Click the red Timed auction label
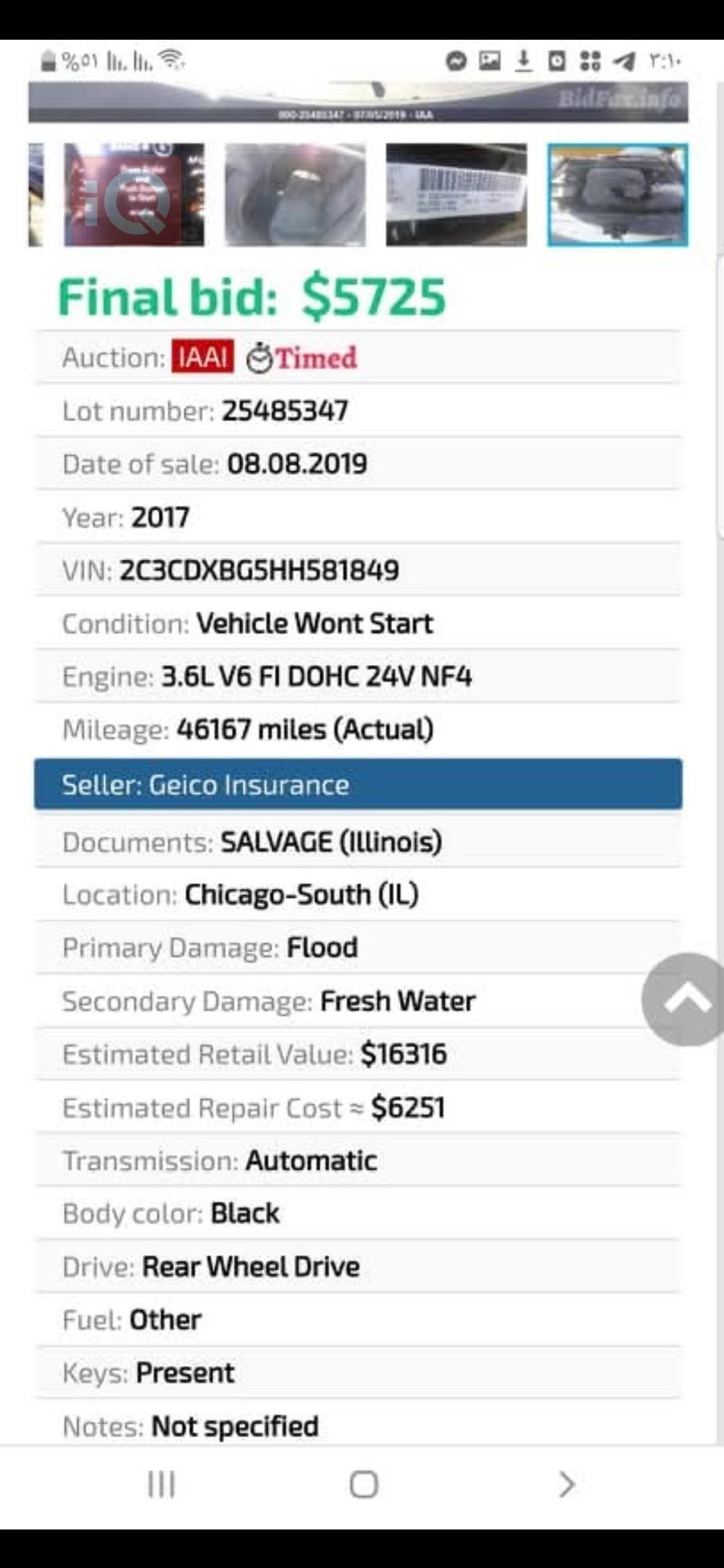The width and height of the screenshot is (724, 1568). (x=317, y=358)
